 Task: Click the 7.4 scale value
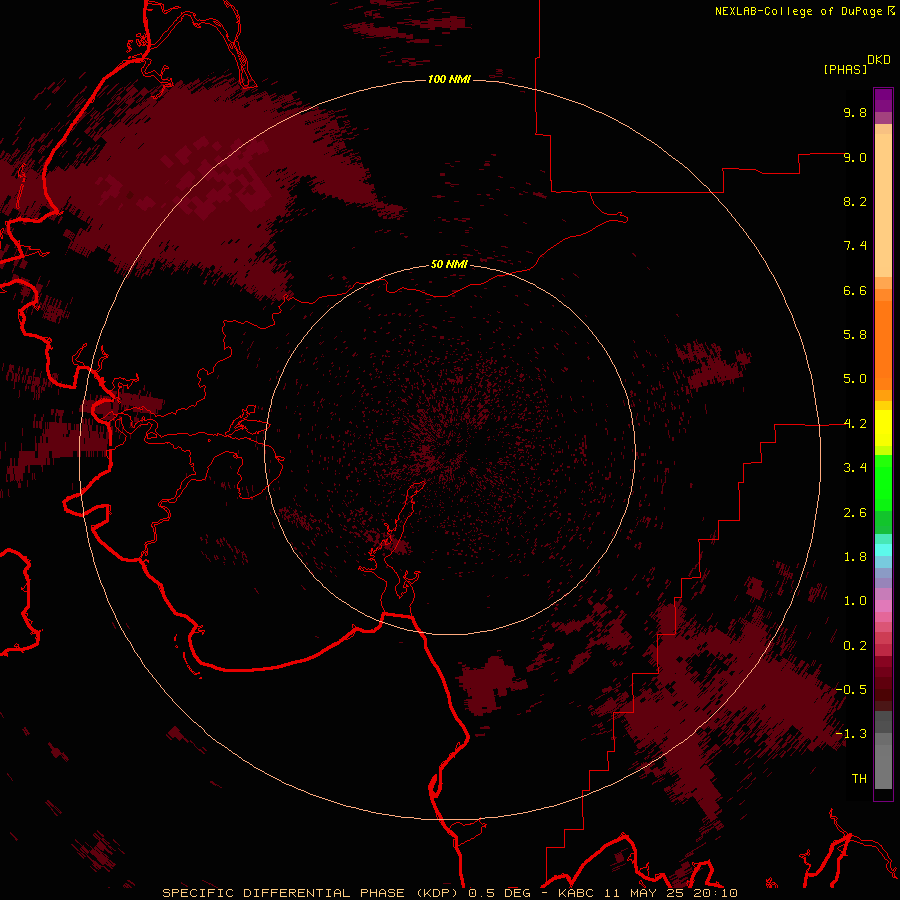(855, 246)
